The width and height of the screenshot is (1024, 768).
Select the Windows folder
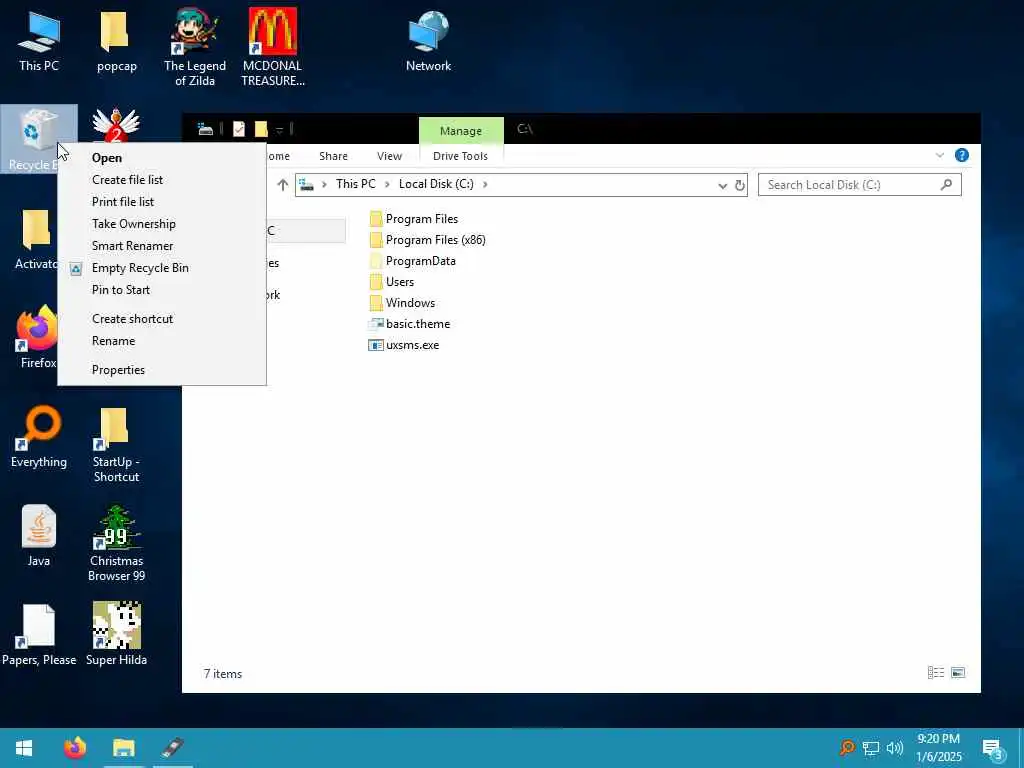pyautogui.click(x=402, y=302)
